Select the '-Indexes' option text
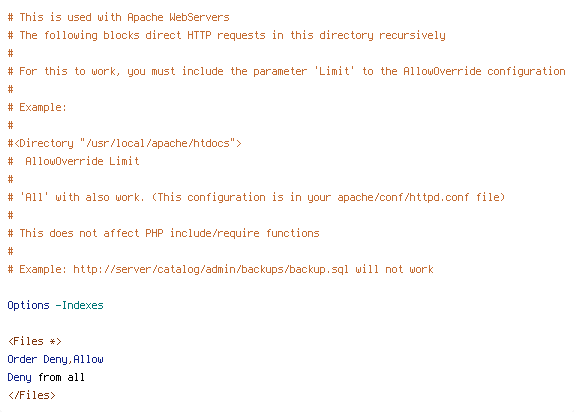Viewport: 574px width, 412px height. pyautogui.click(x=79, y=305)
